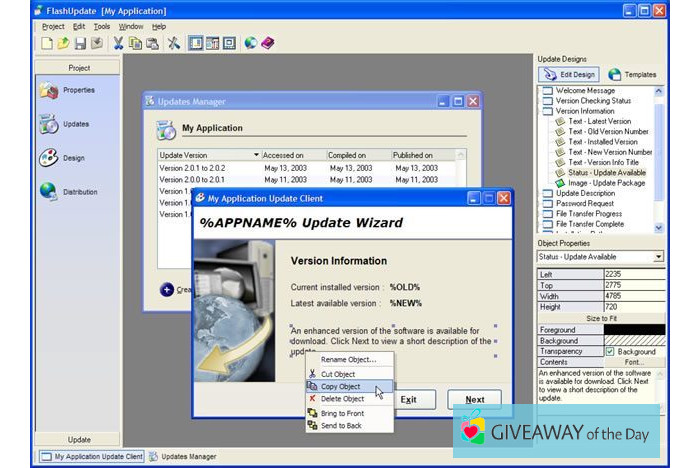Open the Object Properties dropdown
The image size is (700, 468).
tap(658, 257)
